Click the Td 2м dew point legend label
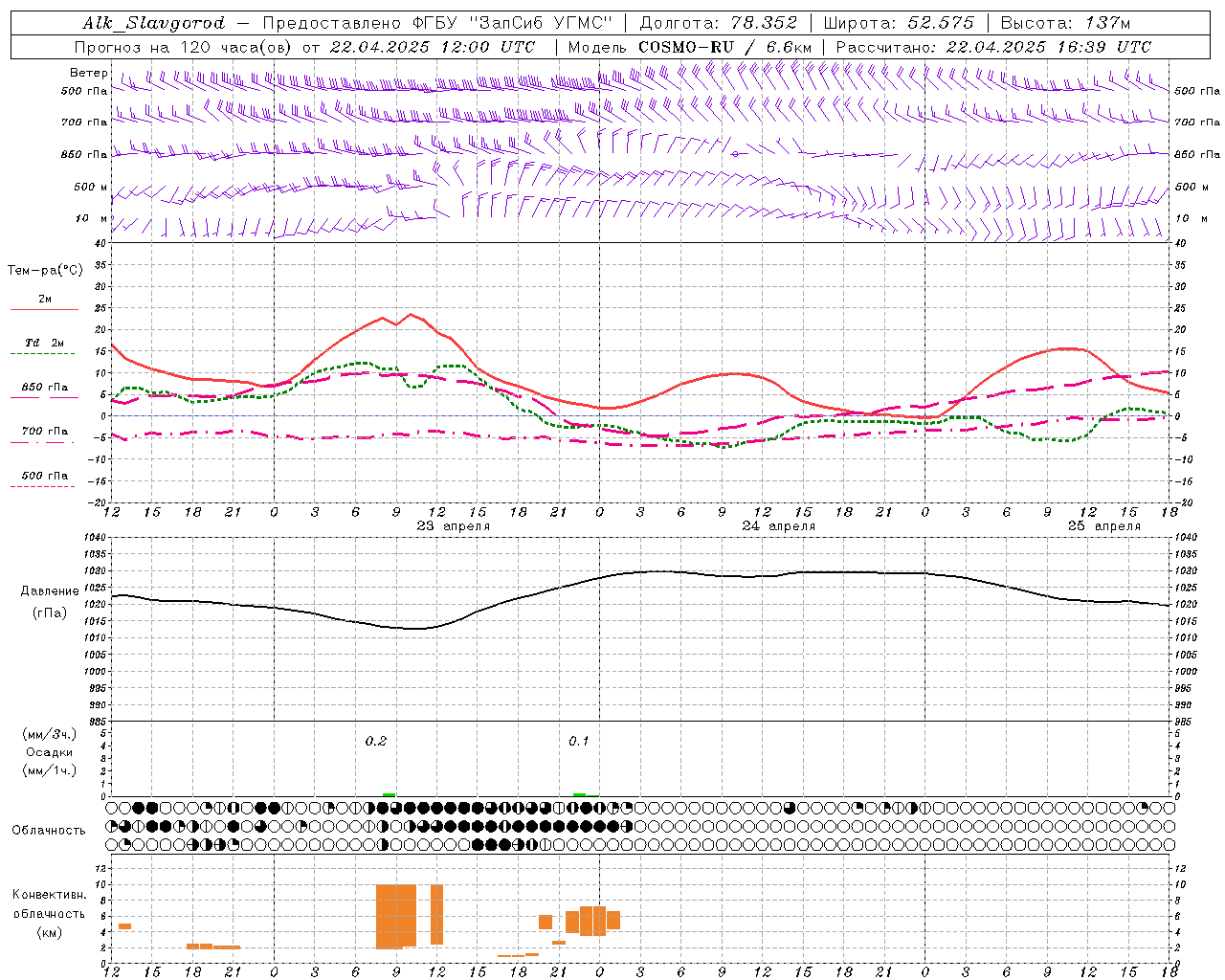Image resolution: width=1225 pixels, height=980 pixels. [x=45, y=343]
